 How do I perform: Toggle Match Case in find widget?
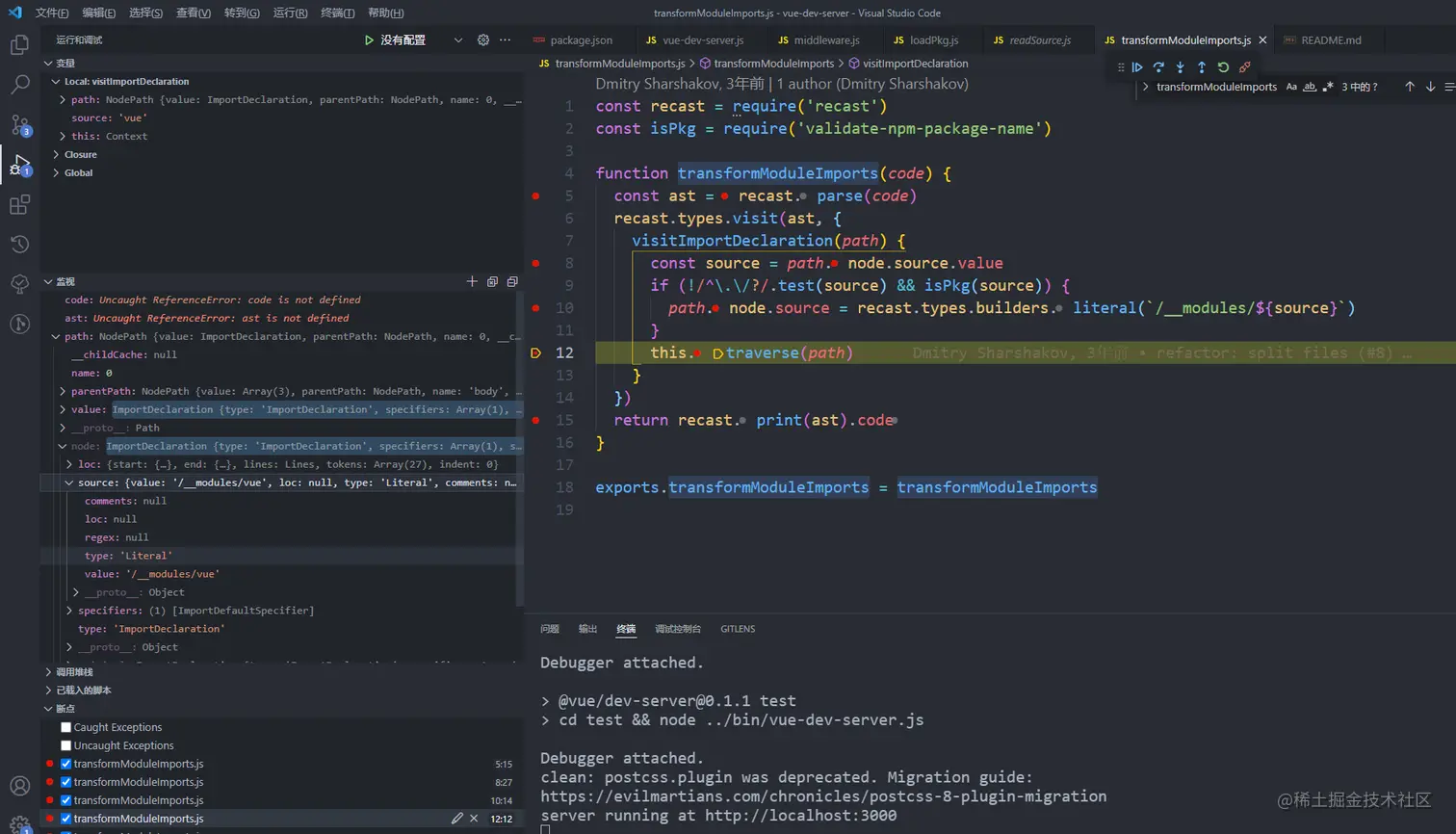click(1291, 87)
